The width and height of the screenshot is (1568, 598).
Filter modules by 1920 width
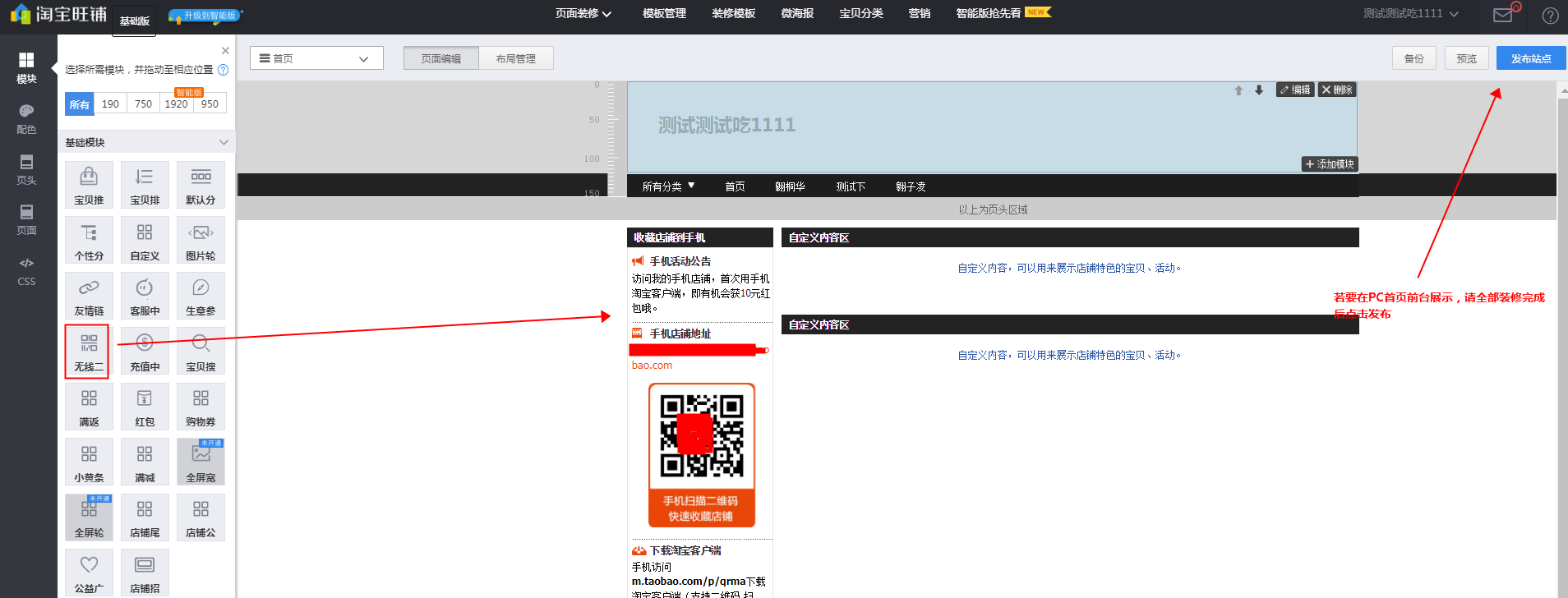click(176, 104)
